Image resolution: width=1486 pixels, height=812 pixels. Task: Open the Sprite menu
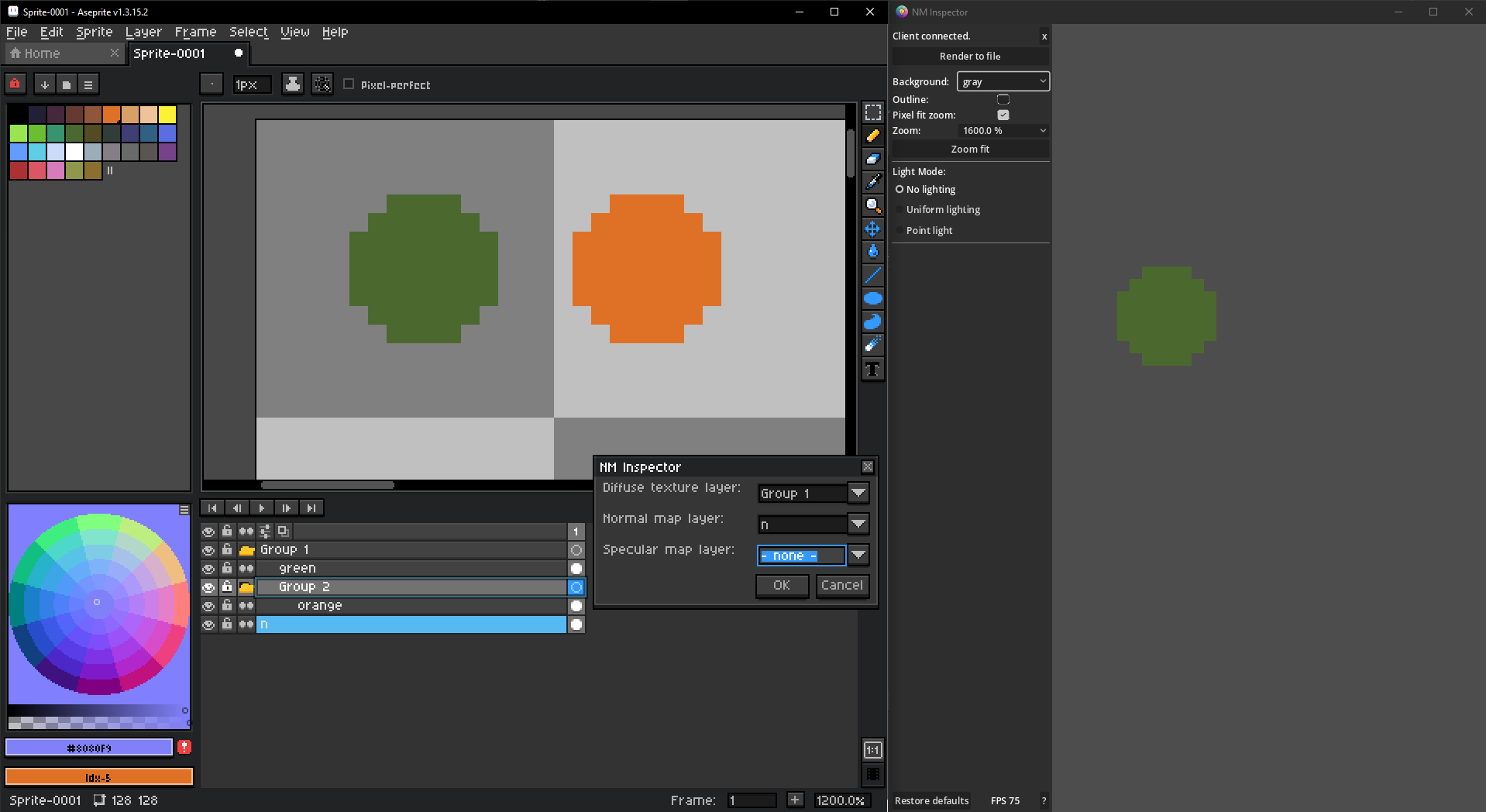(94, 32)
